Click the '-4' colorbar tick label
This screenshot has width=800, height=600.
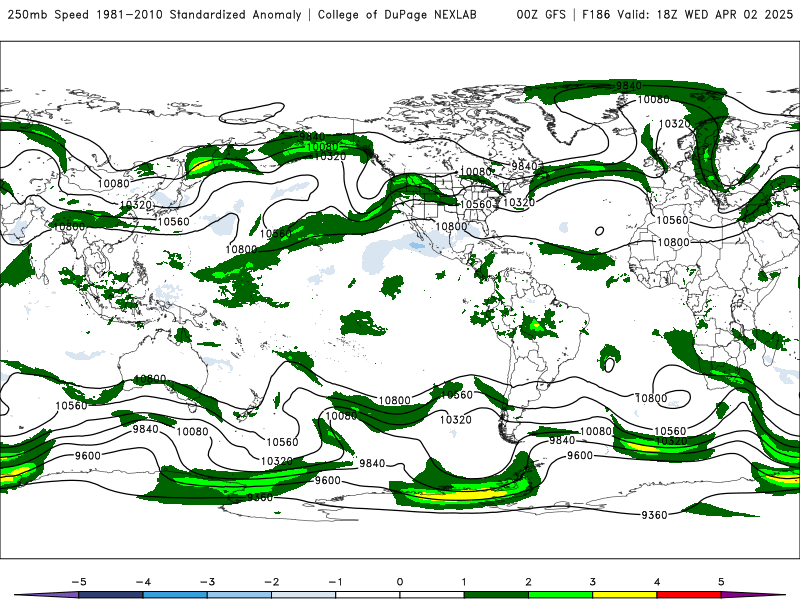[143, 582]
